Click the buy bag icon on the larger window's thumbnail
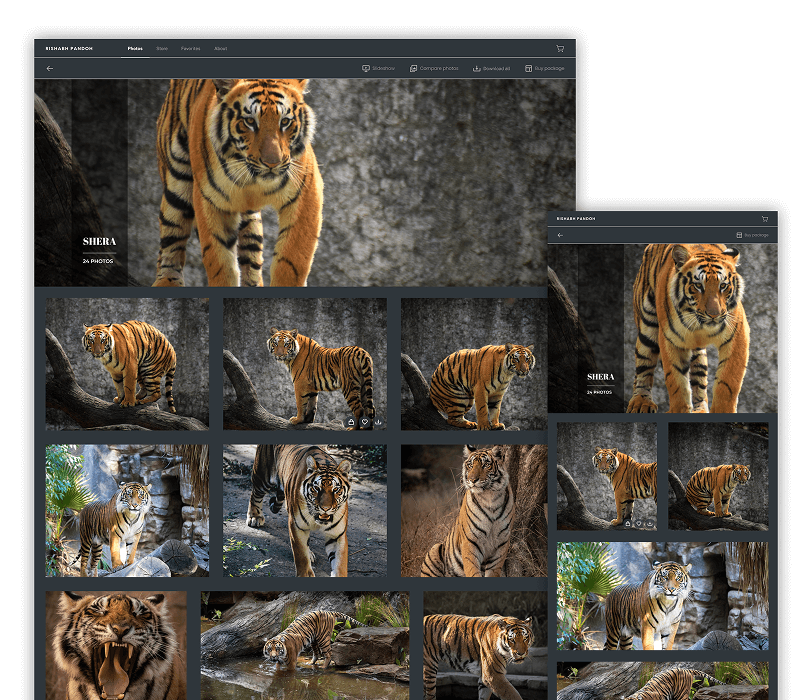This screenshot has height=700, width=812. [351, 422]
